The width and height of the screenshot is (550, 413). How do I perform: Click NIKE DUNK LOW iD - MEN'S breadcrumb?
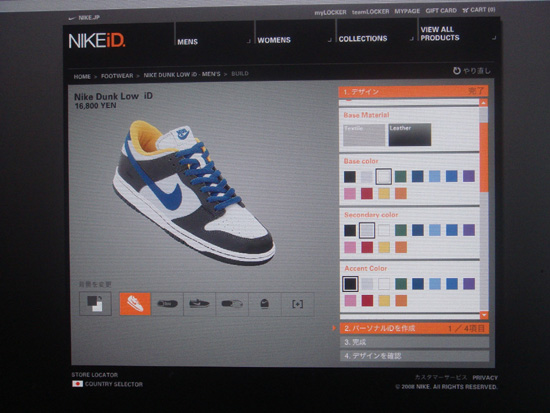point(182,74)
